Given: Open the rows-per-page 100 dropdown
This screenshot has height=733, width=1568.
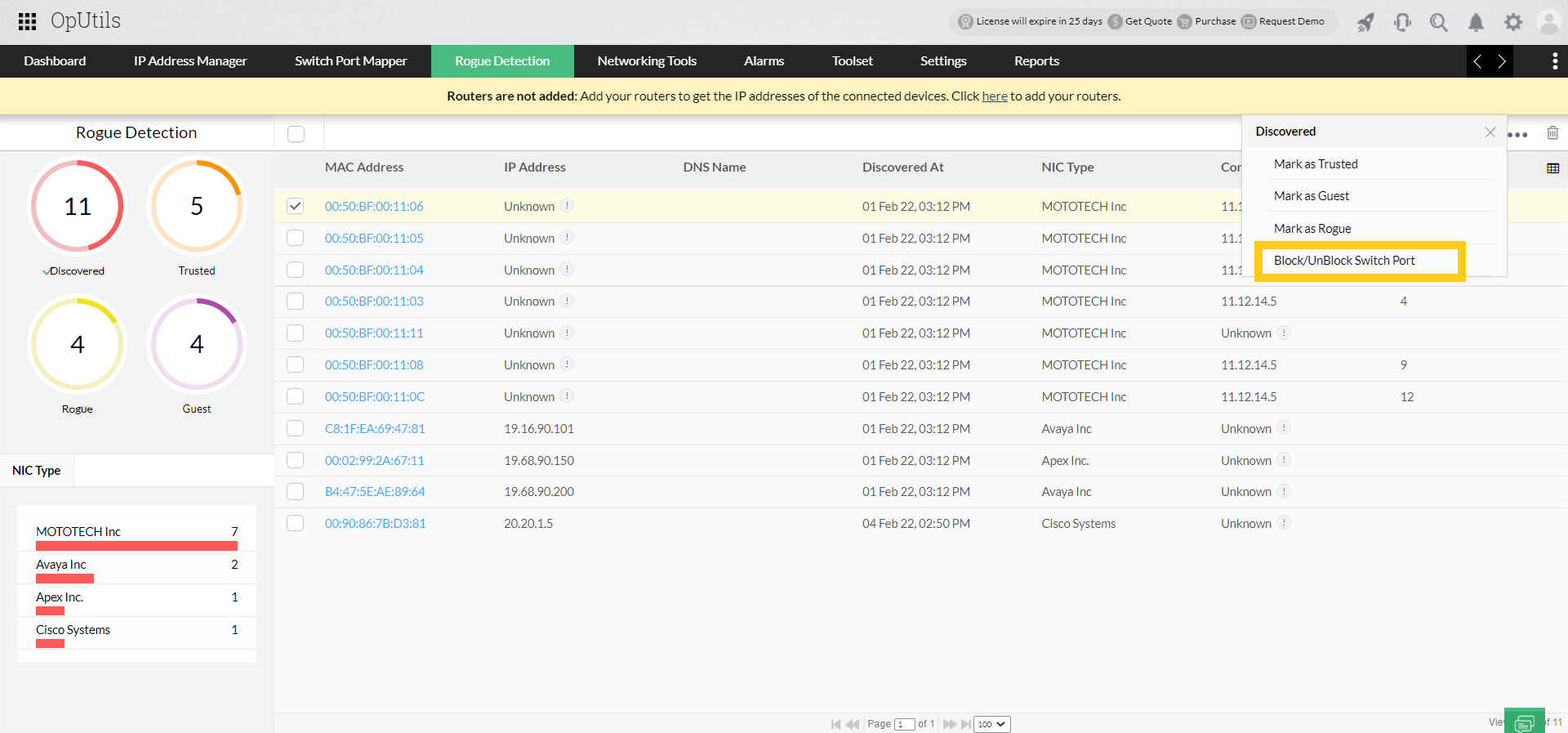Looking at the screenshot, I should point(991,724).
